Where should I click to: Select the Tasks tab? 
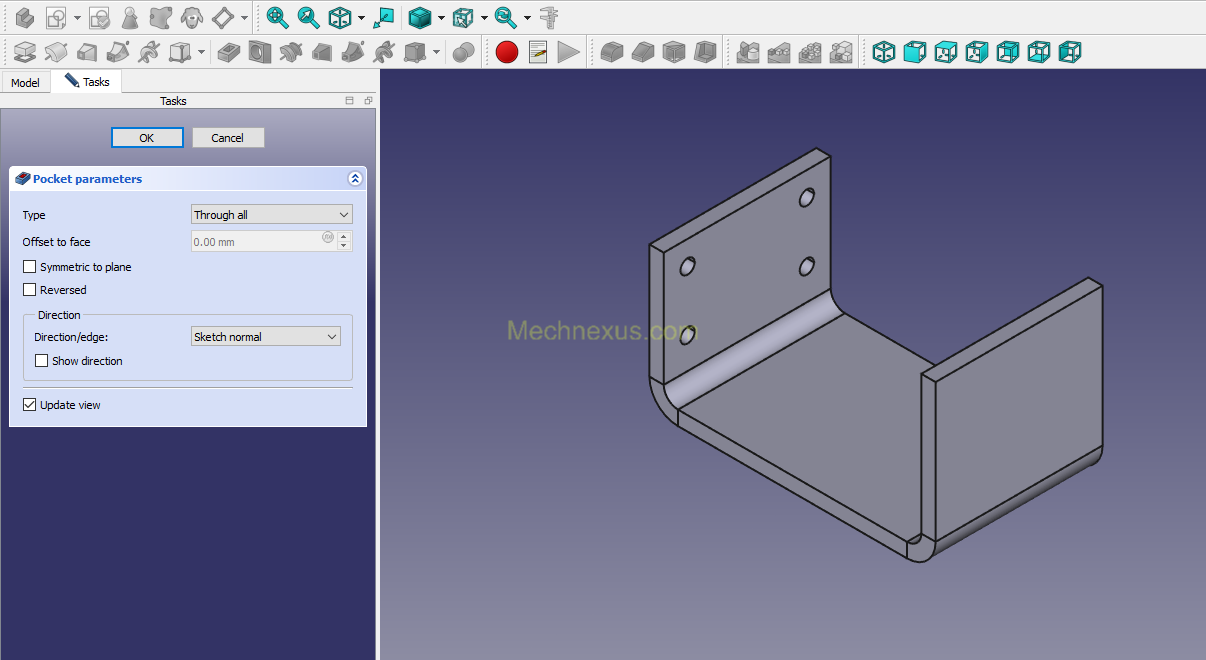(x=87, y=82)
